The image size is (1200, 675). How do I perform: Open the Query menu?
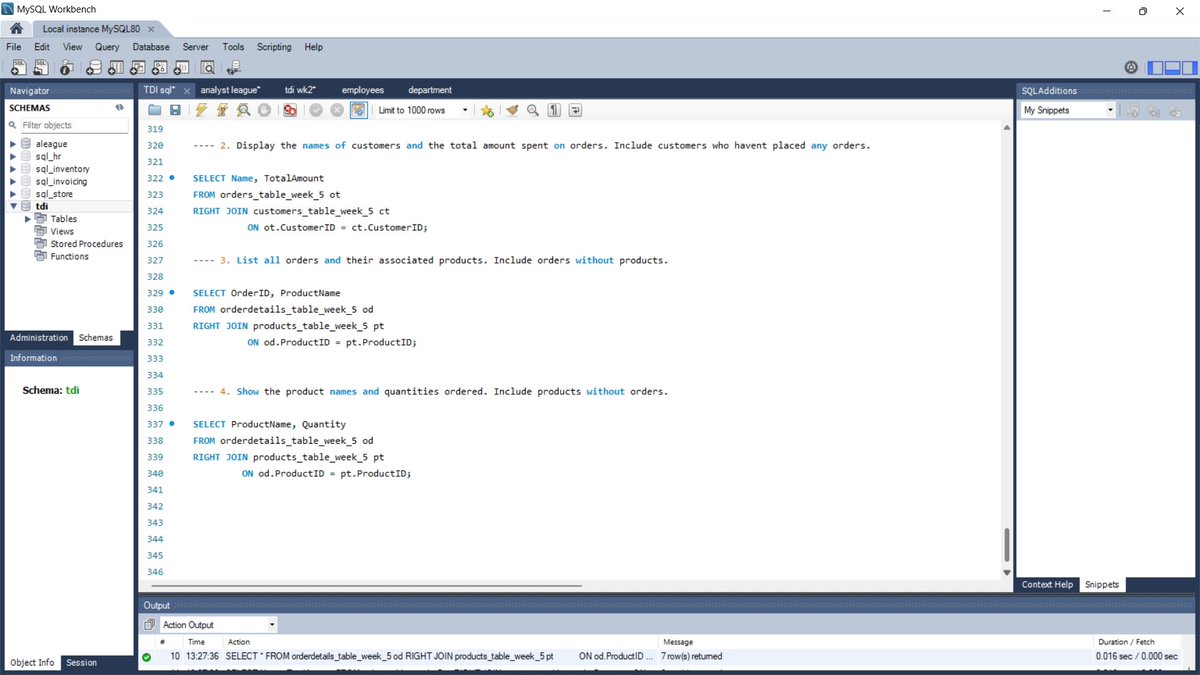click(x=107, y=47)
